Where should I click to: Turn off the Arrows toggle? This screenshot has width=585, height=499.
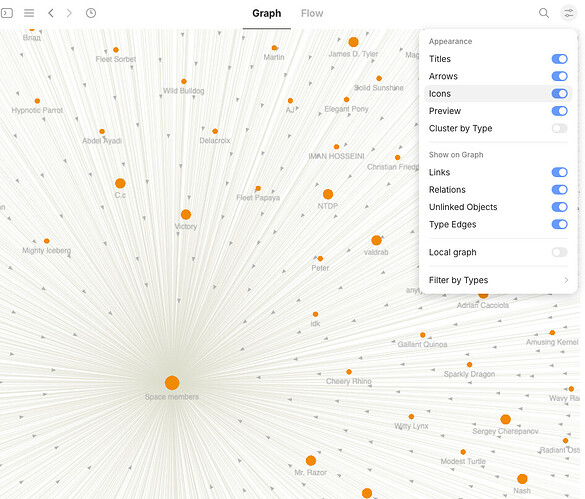click(x=559, y=76)
